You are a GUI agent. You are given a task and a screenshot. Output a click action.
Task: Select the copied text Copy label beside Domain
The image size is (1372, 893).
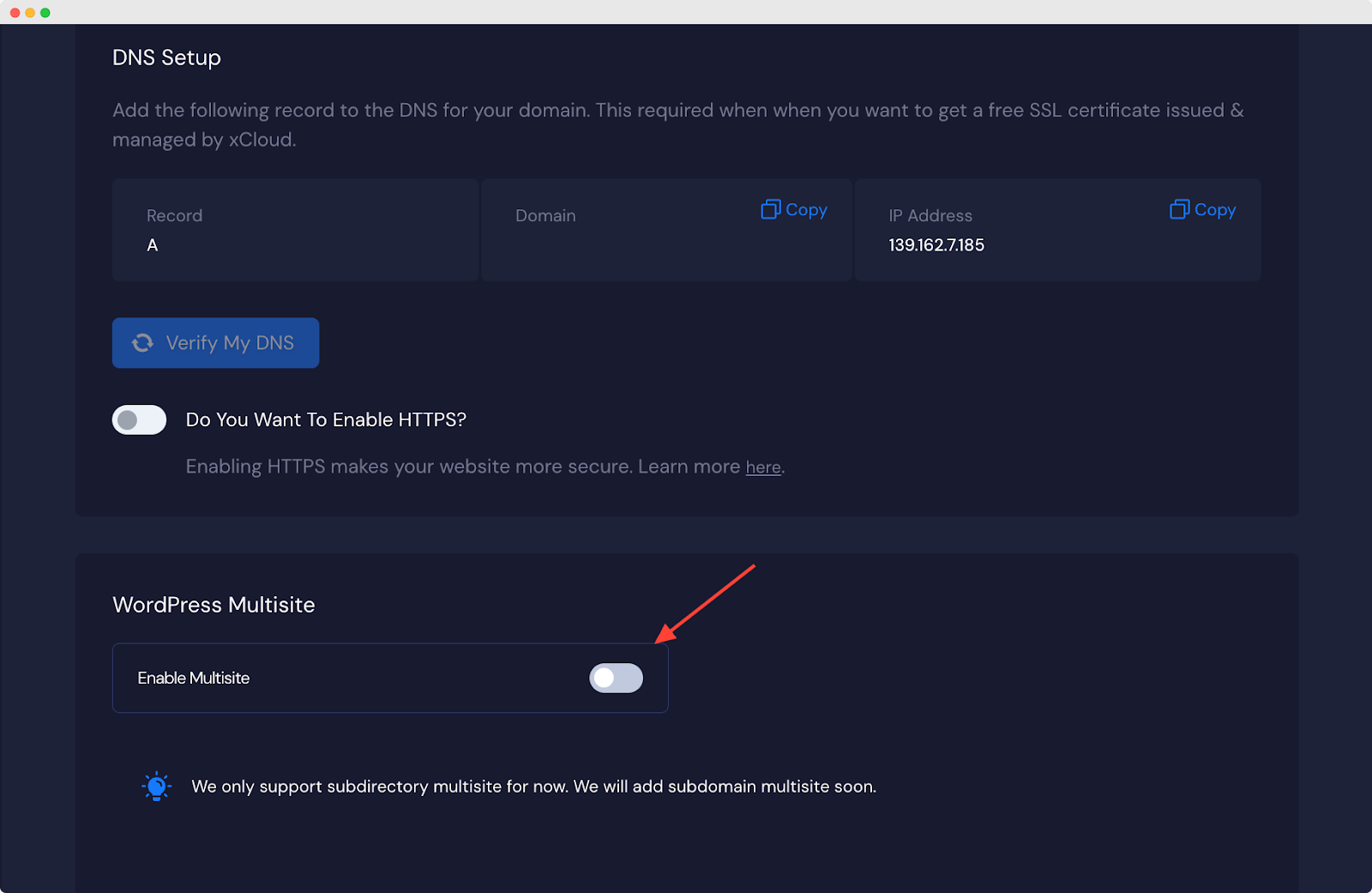[x=806, y=209]
